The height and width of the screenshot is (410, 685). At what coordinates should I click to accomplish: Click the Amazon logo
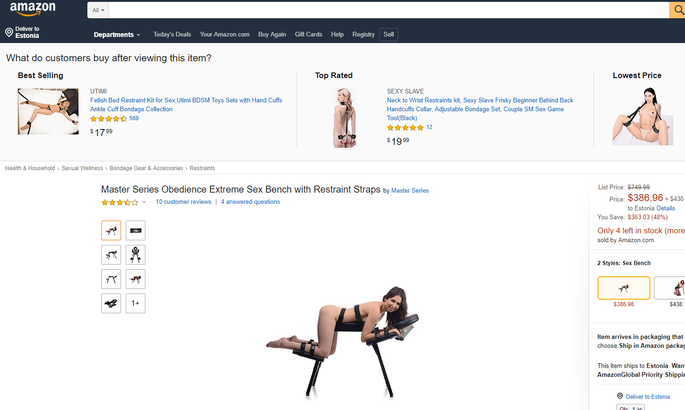point(33,9)
